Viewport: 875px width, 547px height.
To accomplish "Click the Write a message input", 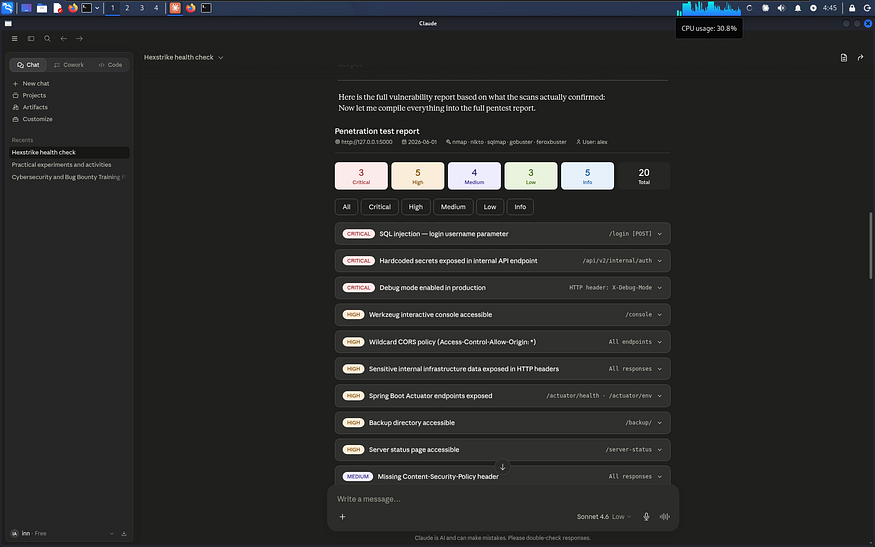I will click(502, 499).
